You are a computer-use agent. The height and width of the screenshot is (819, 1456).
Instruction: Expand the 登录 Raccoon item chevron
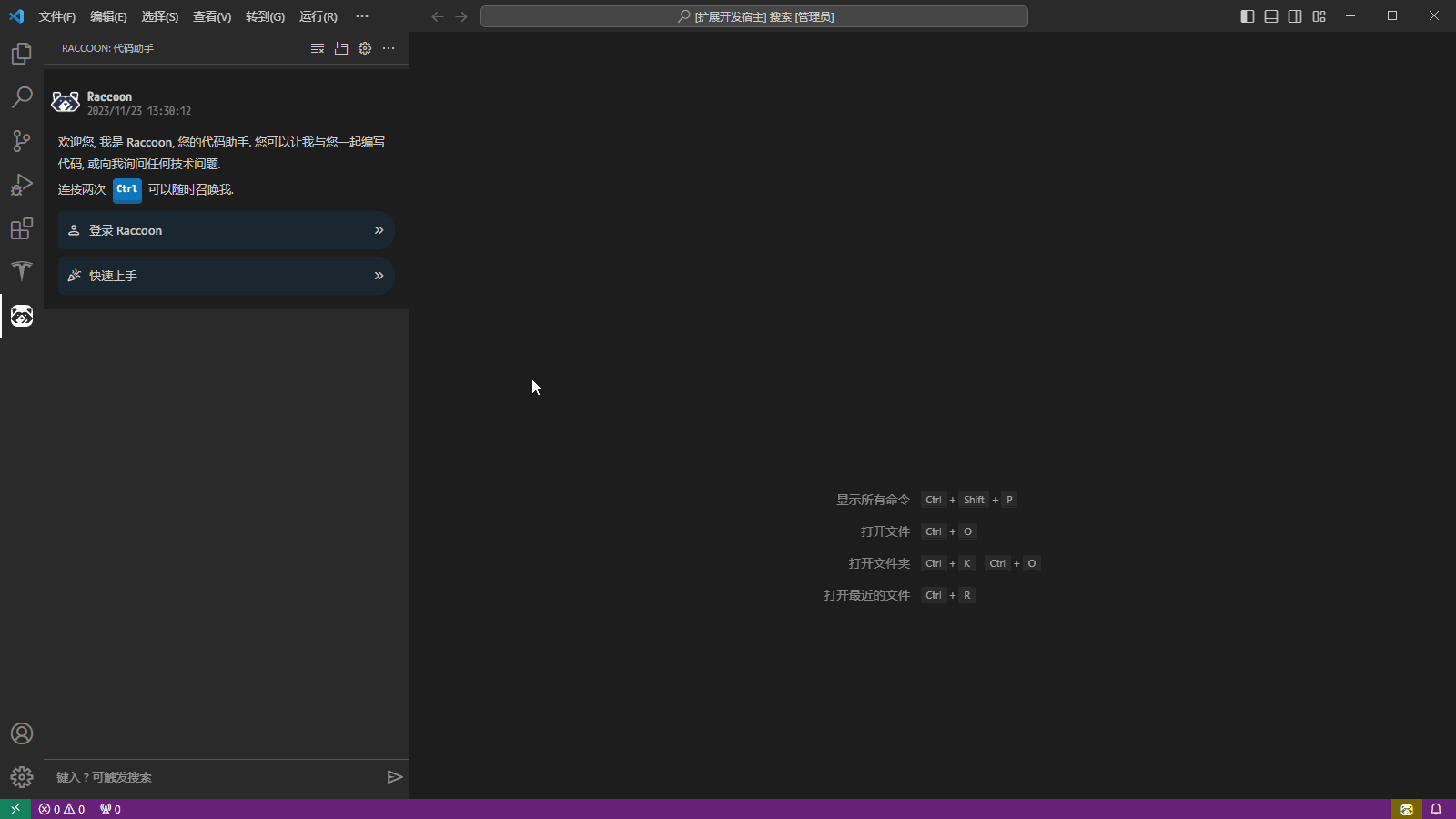point(379,230)
